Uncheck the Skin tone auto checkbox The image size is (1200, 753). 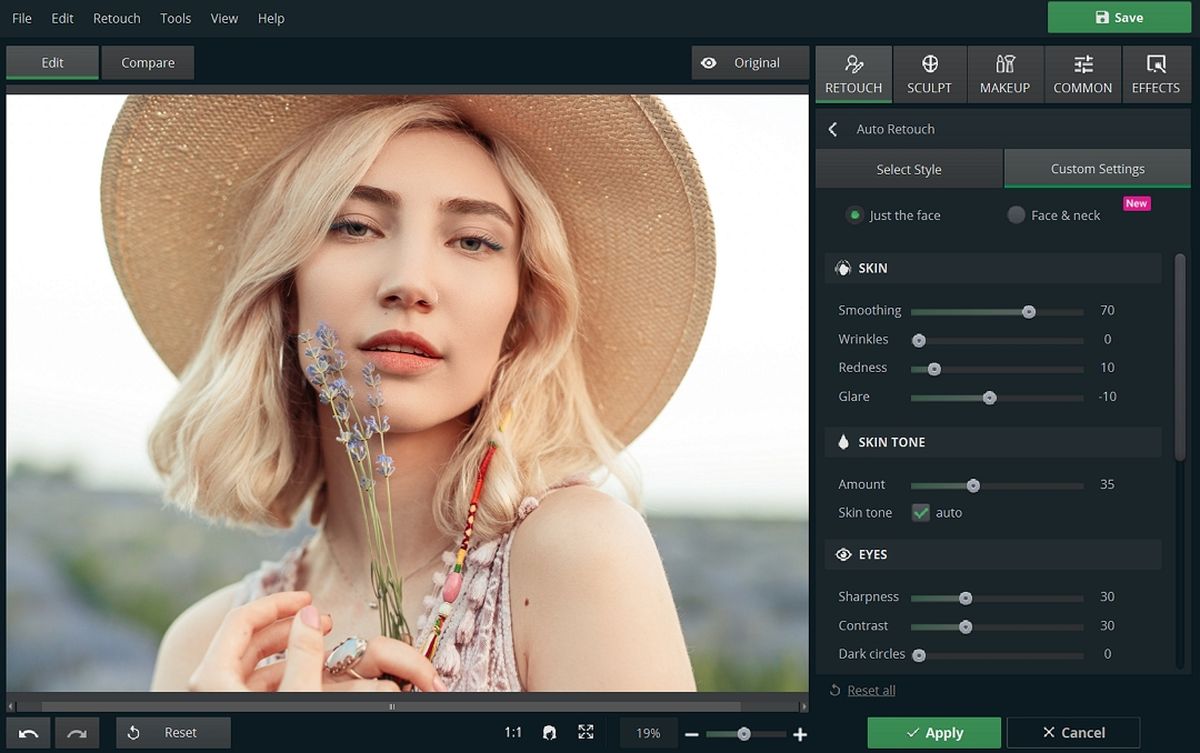tap(921, 512)
